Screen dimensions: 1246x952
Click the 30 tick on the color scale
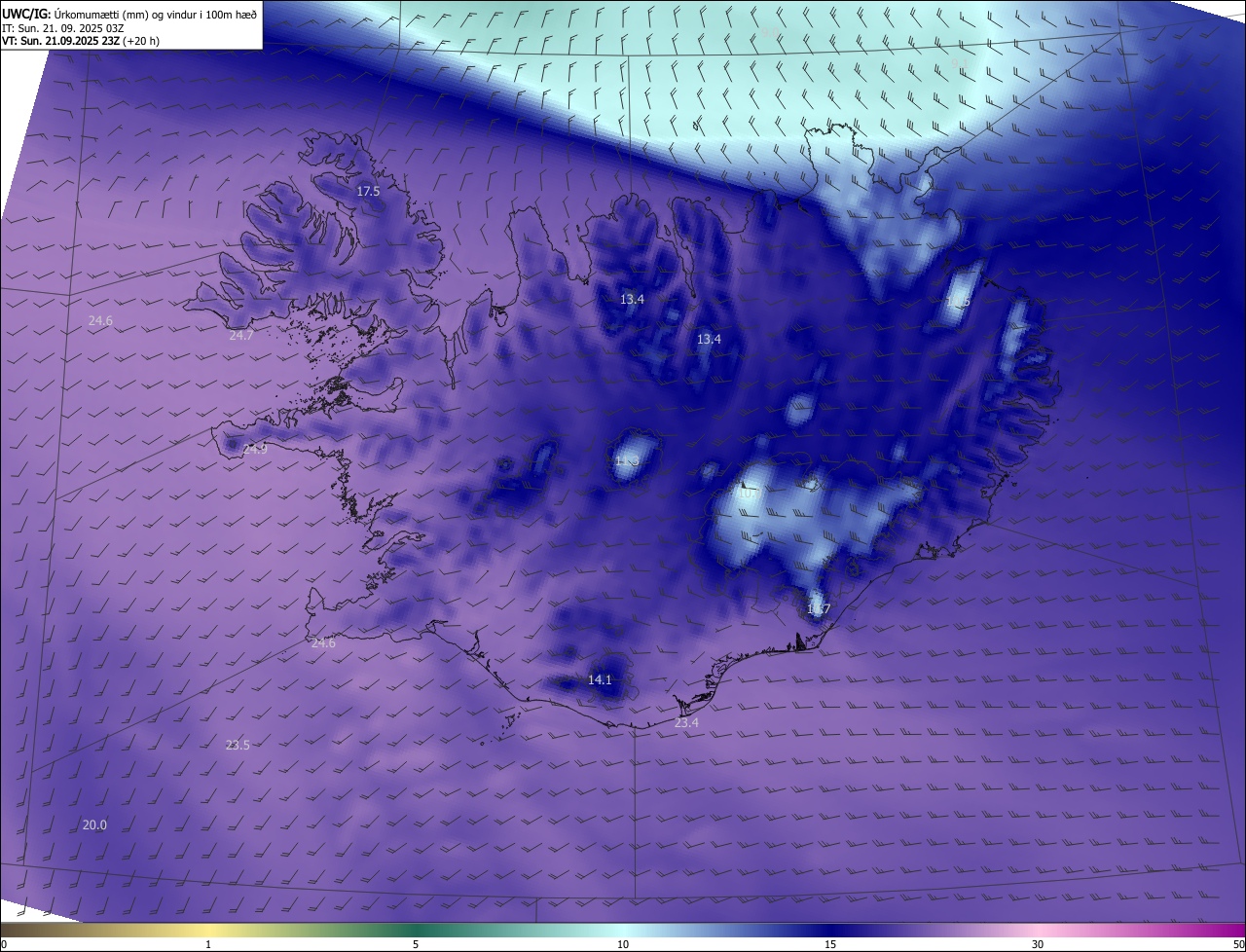[1038, 944]
